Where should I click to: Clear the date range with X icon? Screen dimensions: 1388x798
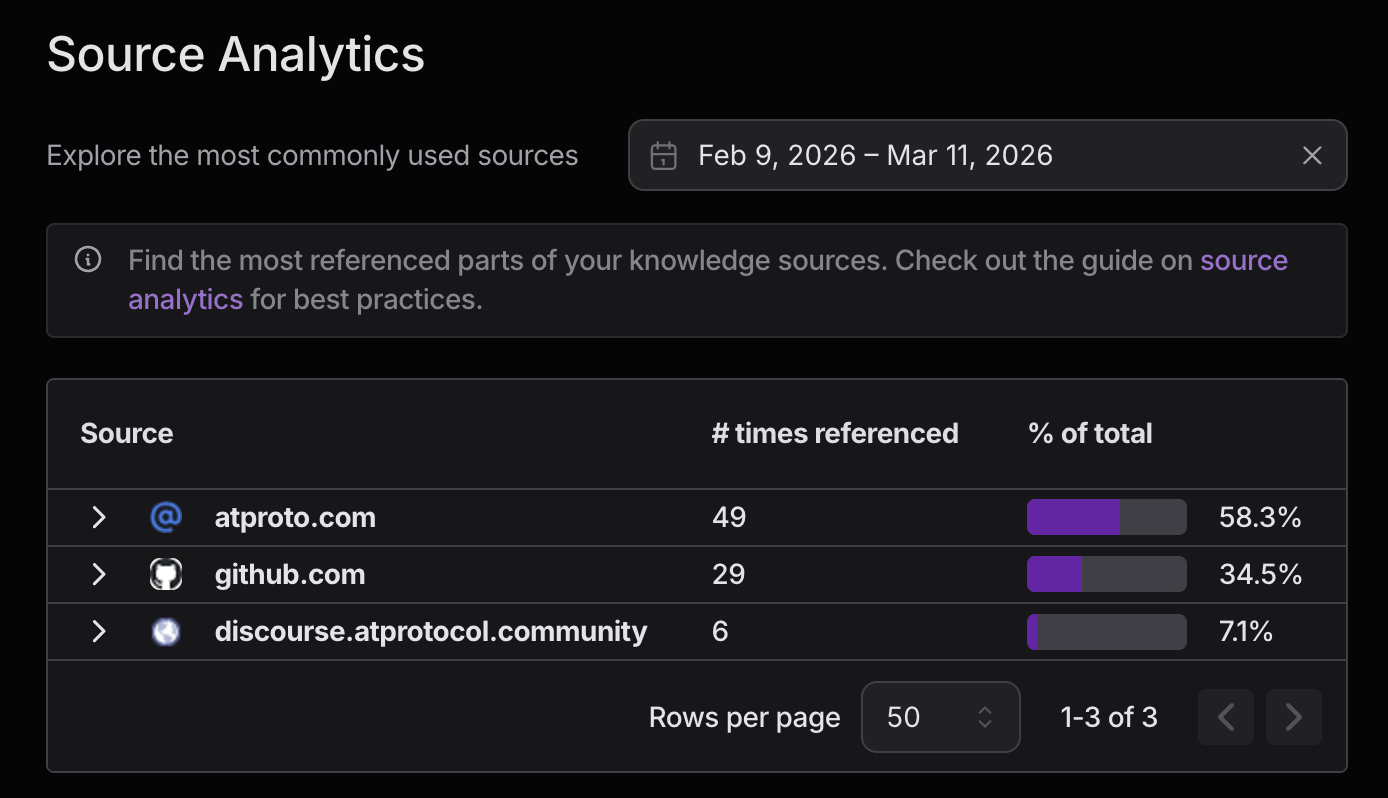coord(1312,156)
